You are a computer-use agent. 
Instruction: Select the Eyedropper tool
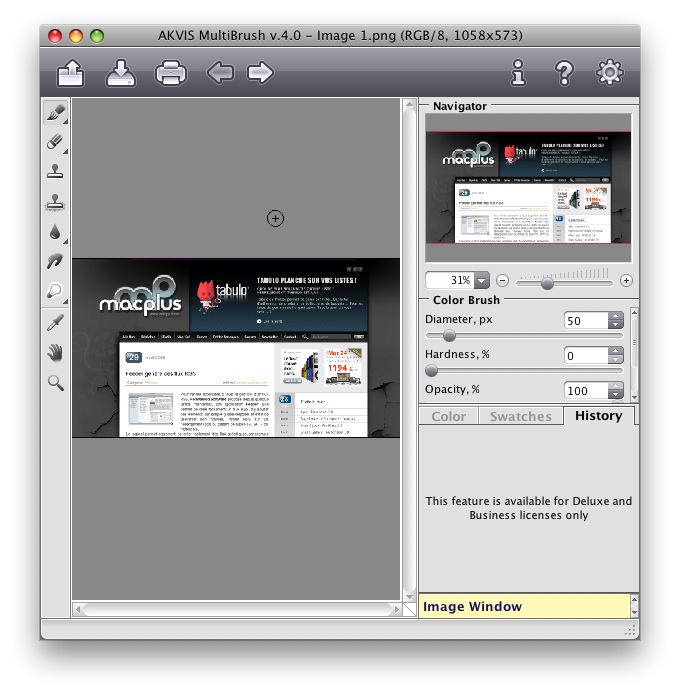click(x=55, y=323)
